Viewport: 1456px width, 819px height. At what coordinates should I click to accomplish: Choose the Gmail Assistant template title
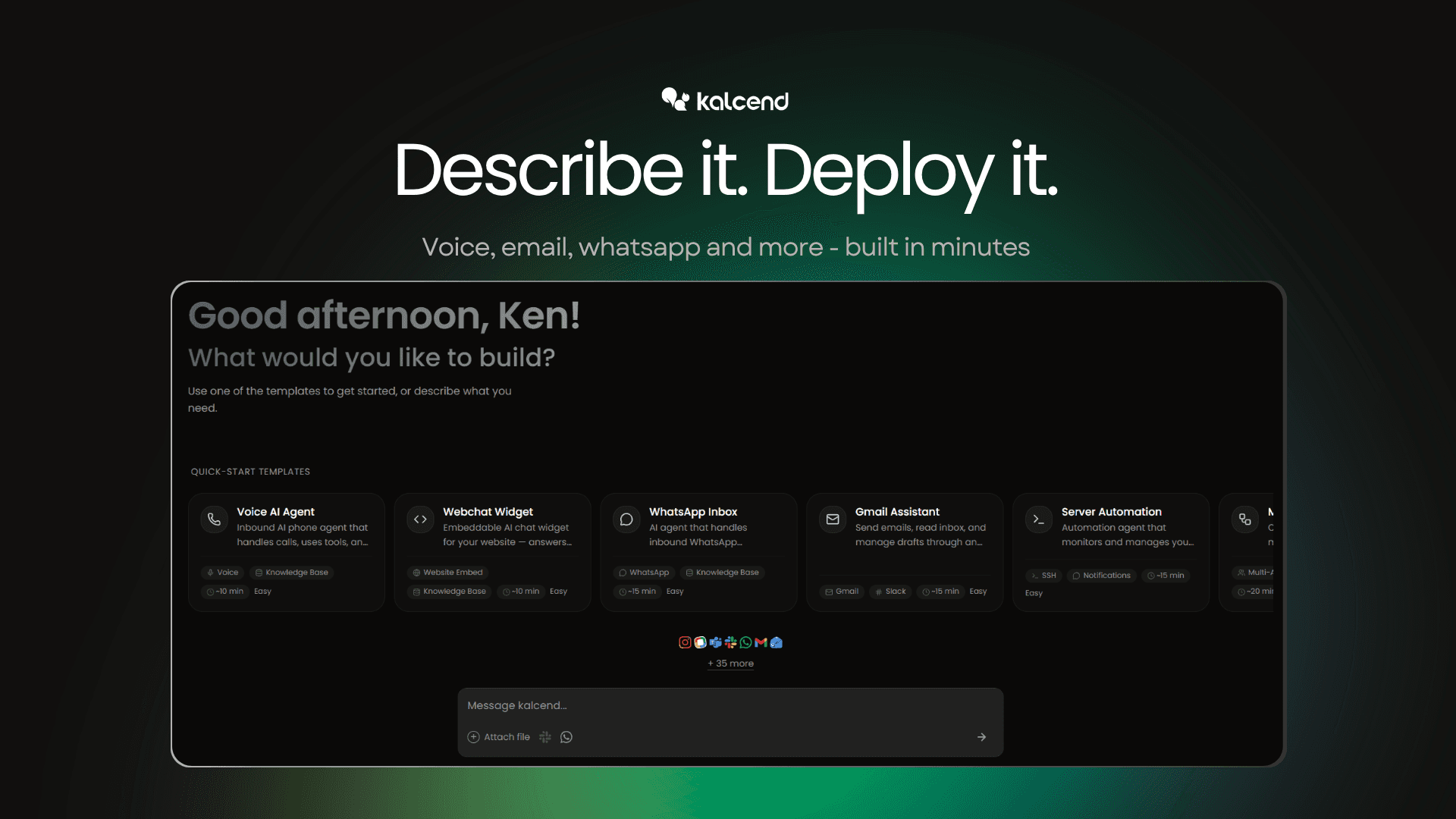(897, 512)
